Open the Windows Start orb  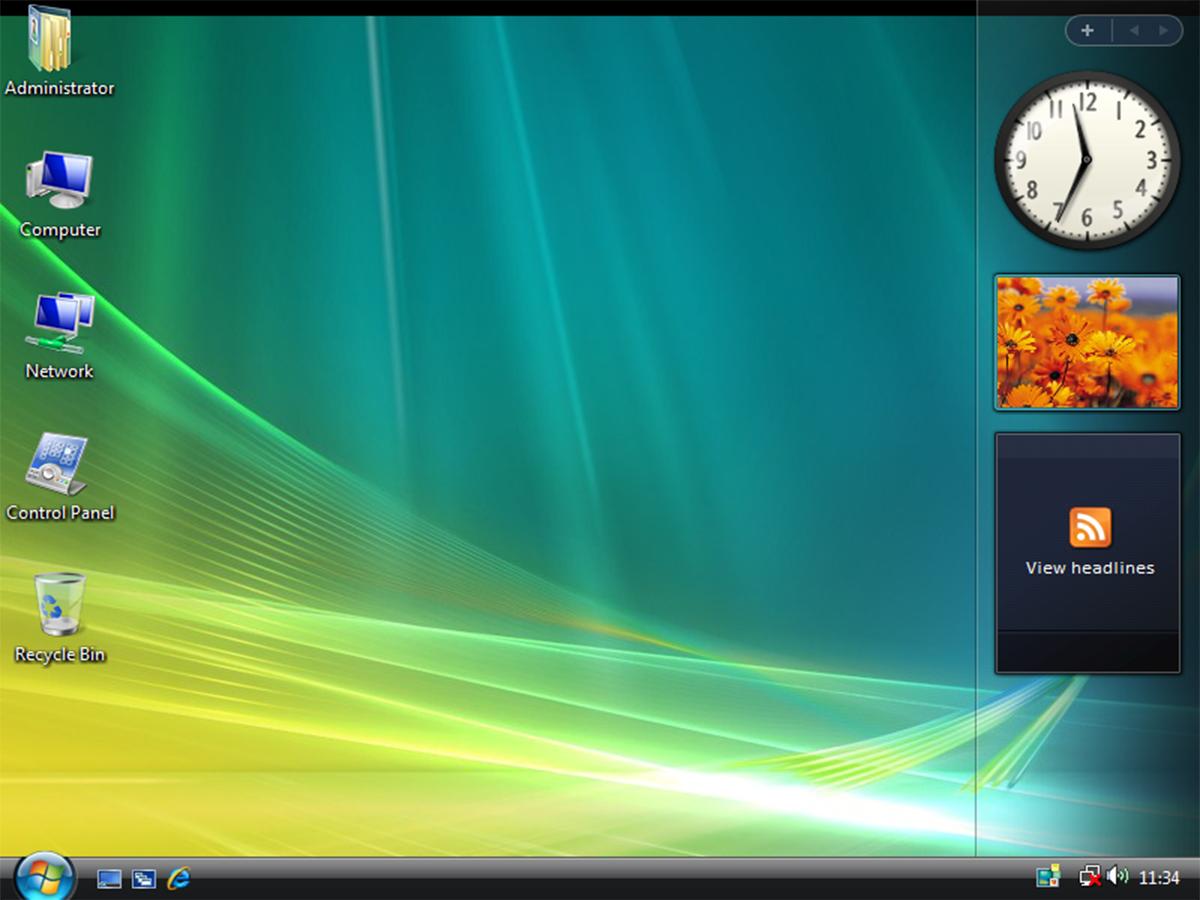45,877
